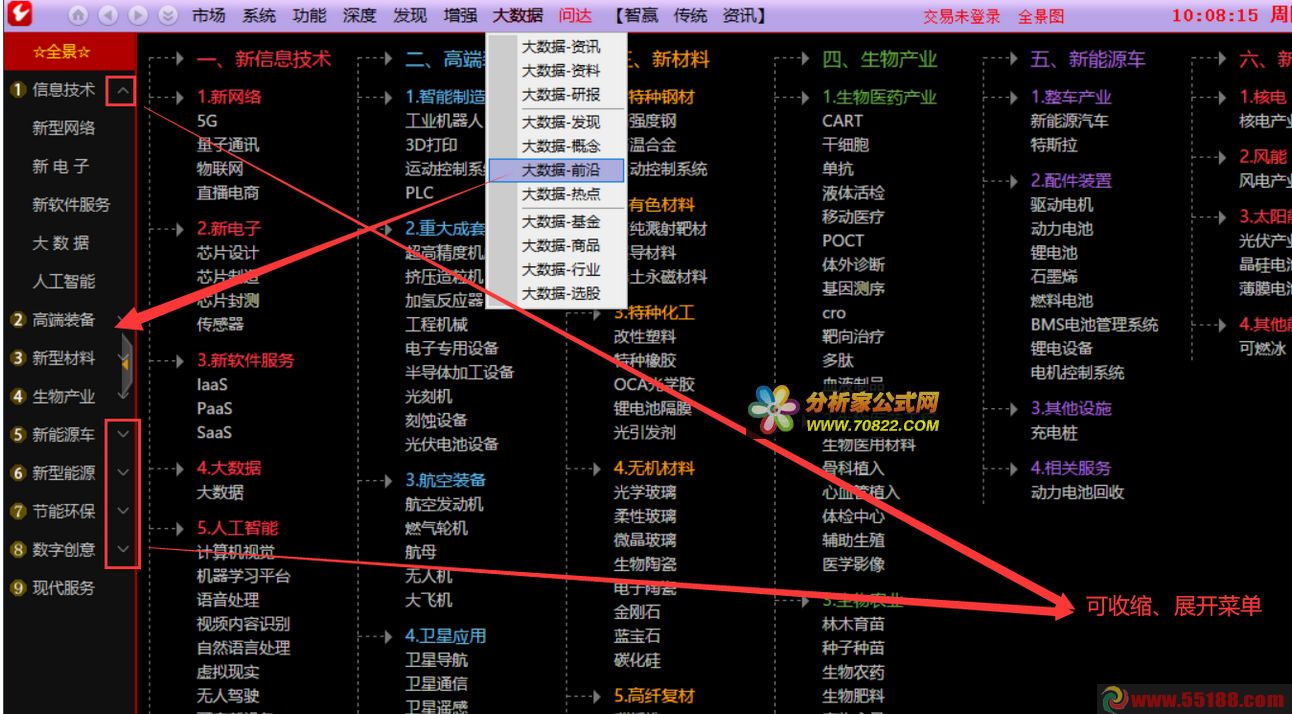Select 生物产业 in the sidebar
The height and width of the screenshot is (714, 1292).
click(x=64, y=396)
